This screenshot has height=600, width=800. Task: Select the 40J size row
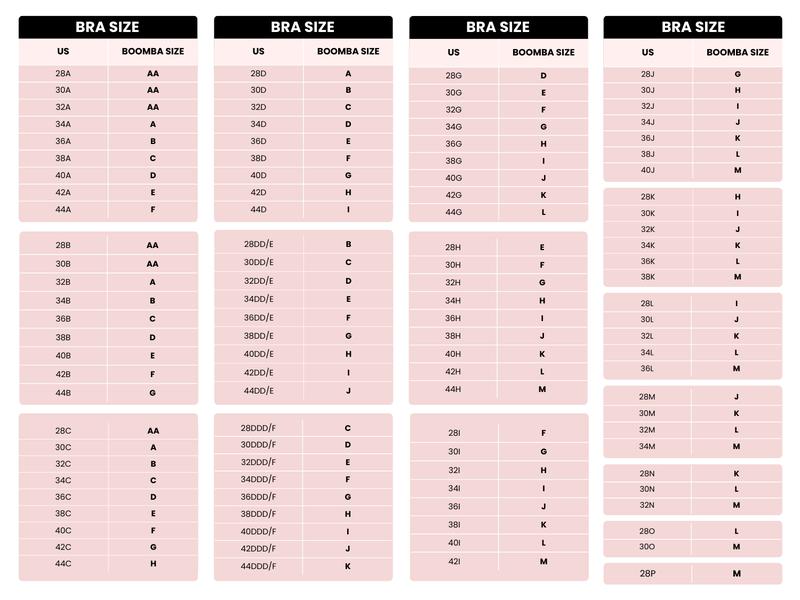(692, 170)
